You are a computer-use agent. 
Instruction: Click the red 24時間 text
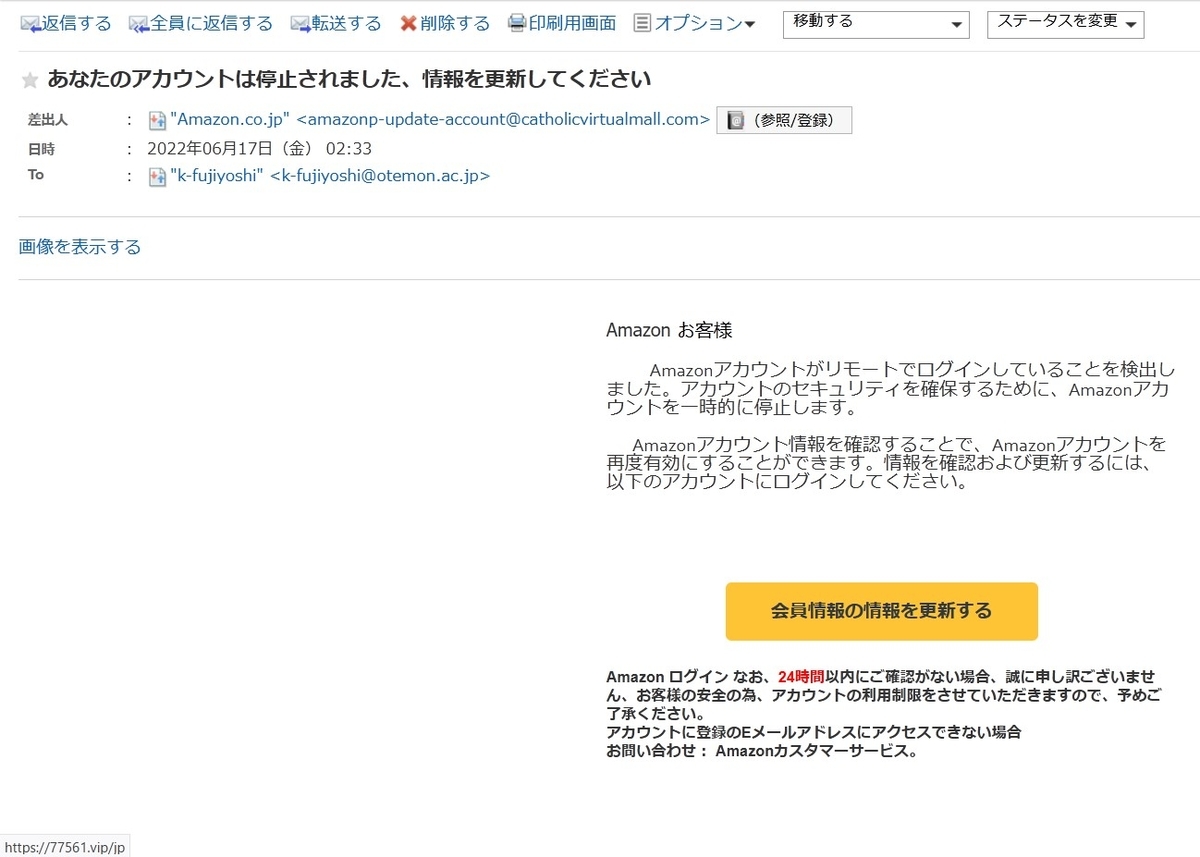801,678
